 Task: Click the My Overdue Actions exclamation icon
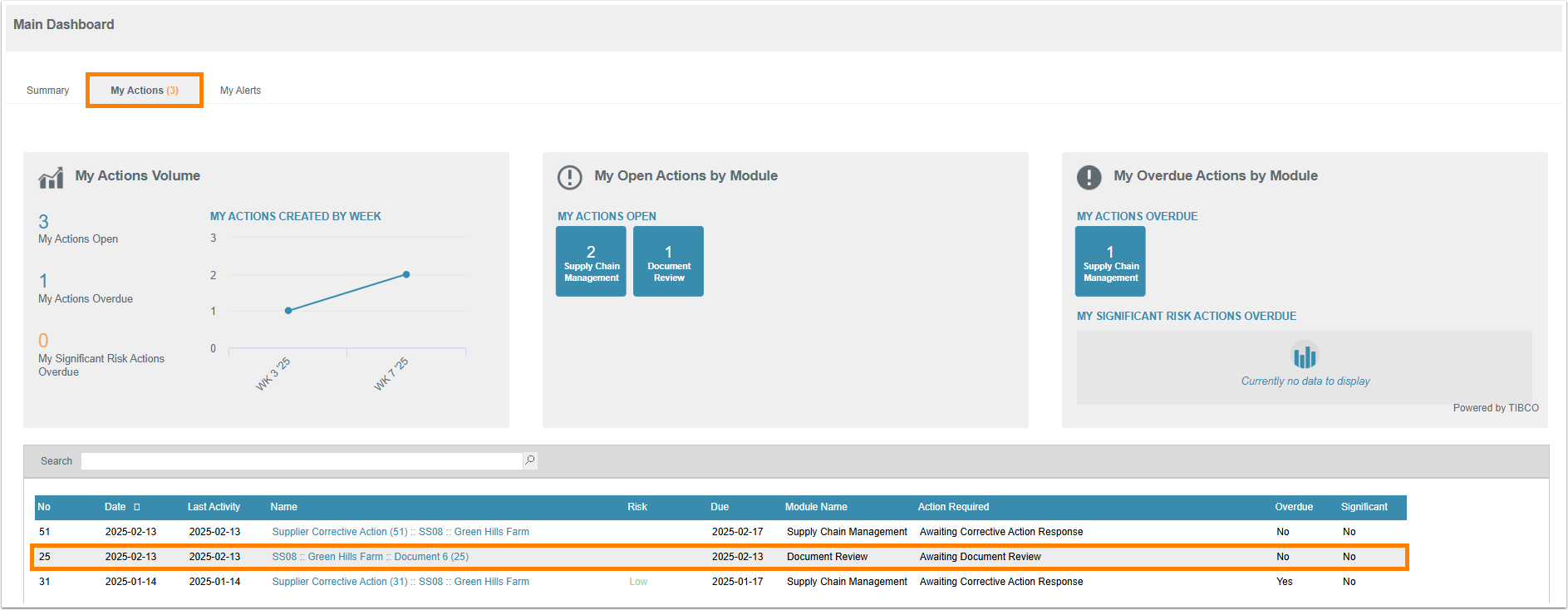(x=1089, y=177)
